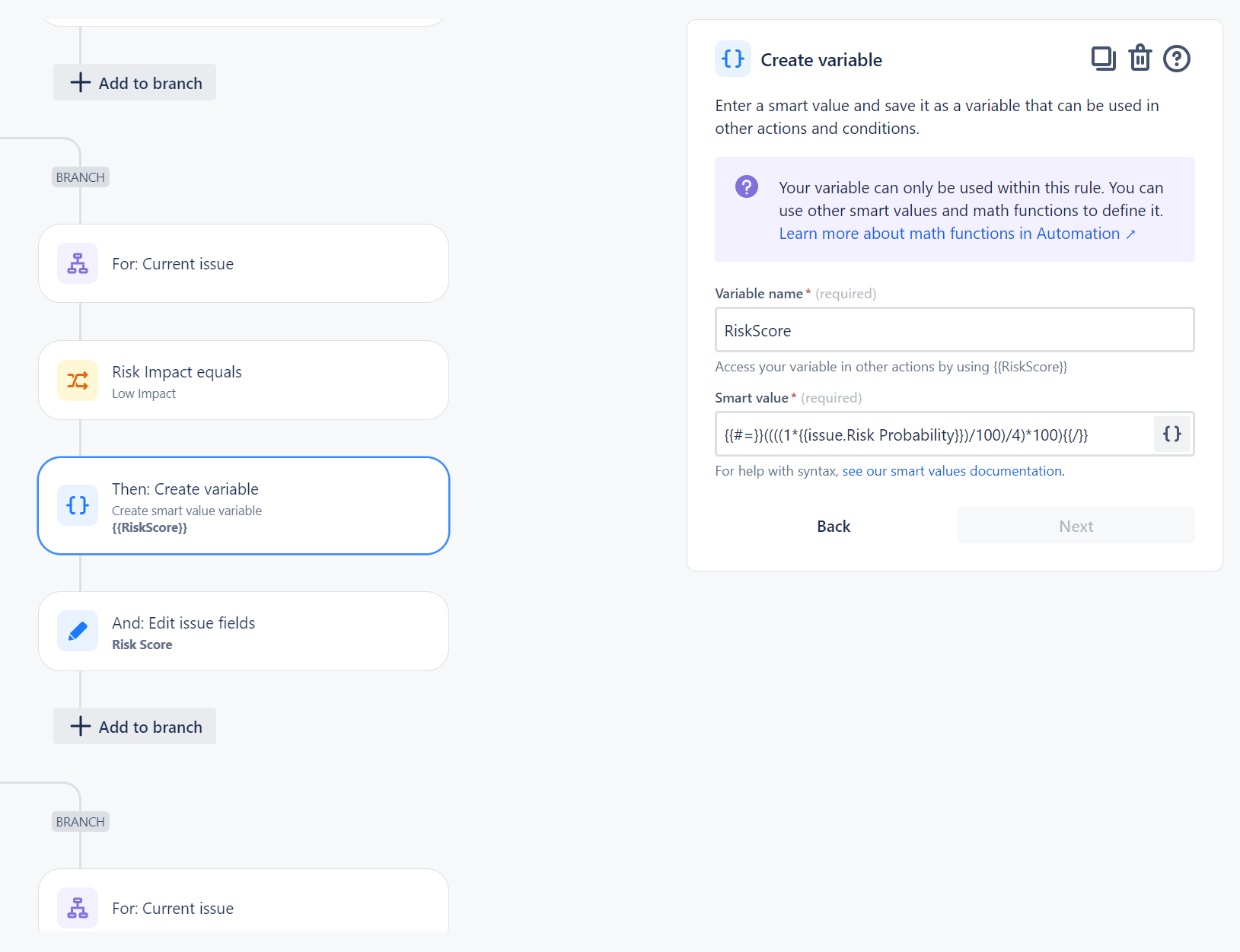Screen dimensions: 1240x952
Task: Focus the Variable name input field
Action: click(x=954, y=330)
